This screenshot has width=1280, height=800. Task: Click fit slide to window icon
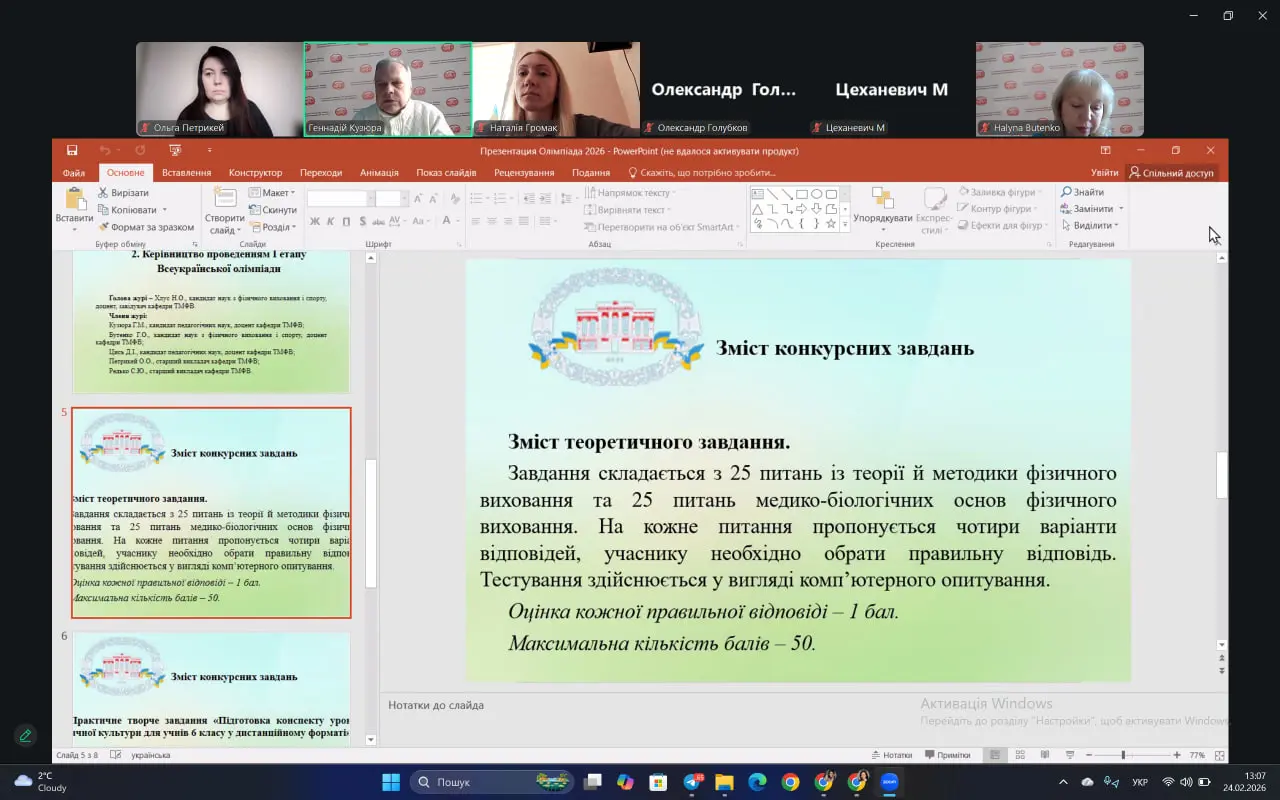coord(1219,755)
